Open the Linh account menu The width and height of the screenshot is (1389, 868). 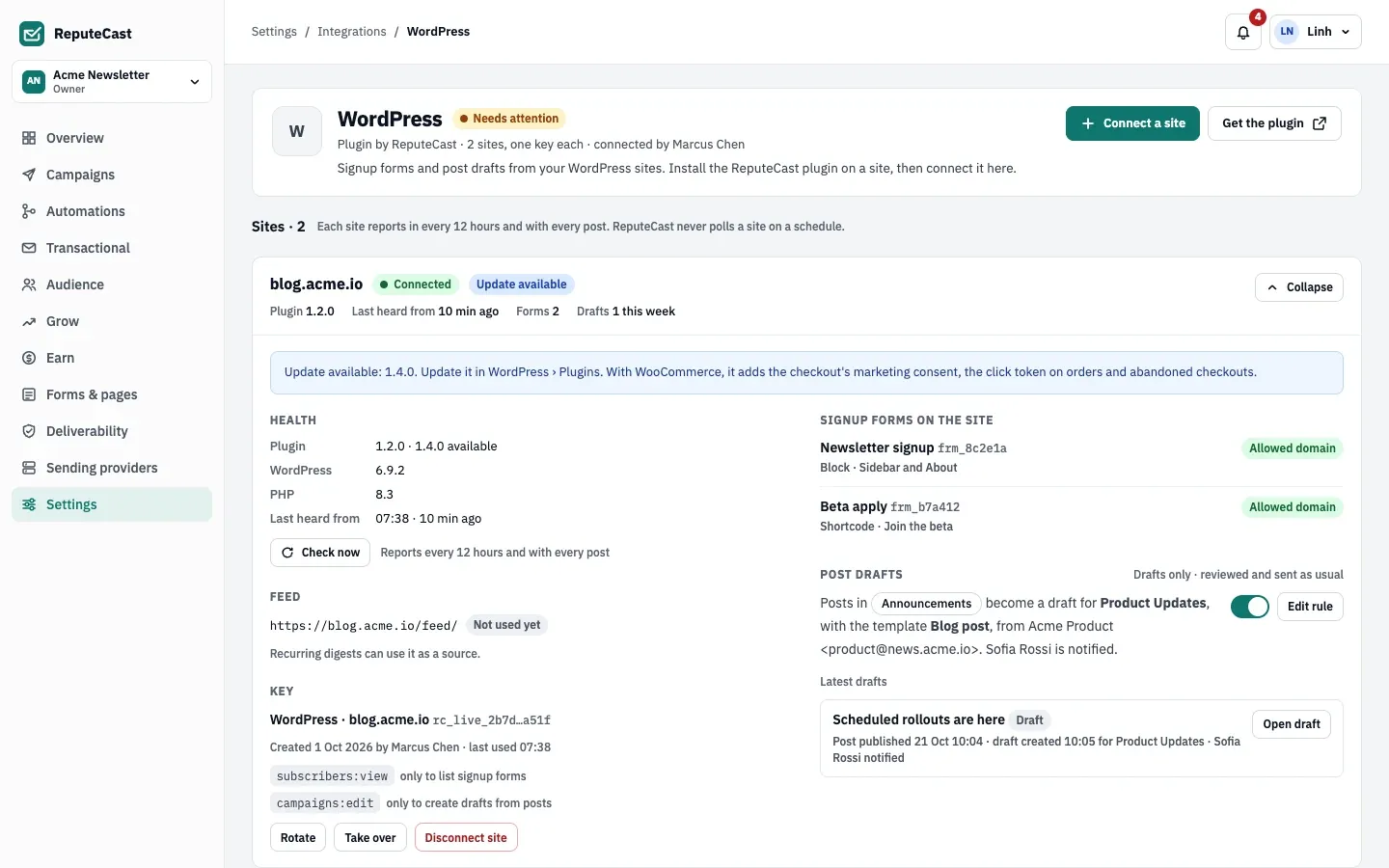point(1316,32)
